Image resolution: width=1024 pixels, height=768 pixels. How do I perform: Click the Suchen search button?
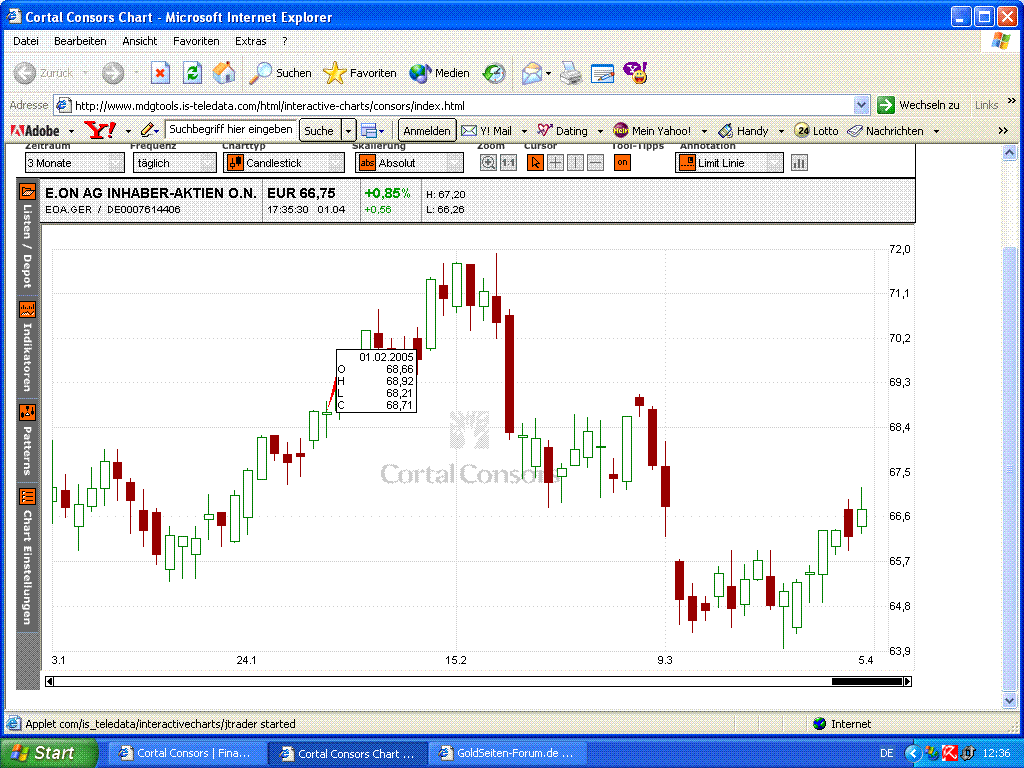coord(281,73)
